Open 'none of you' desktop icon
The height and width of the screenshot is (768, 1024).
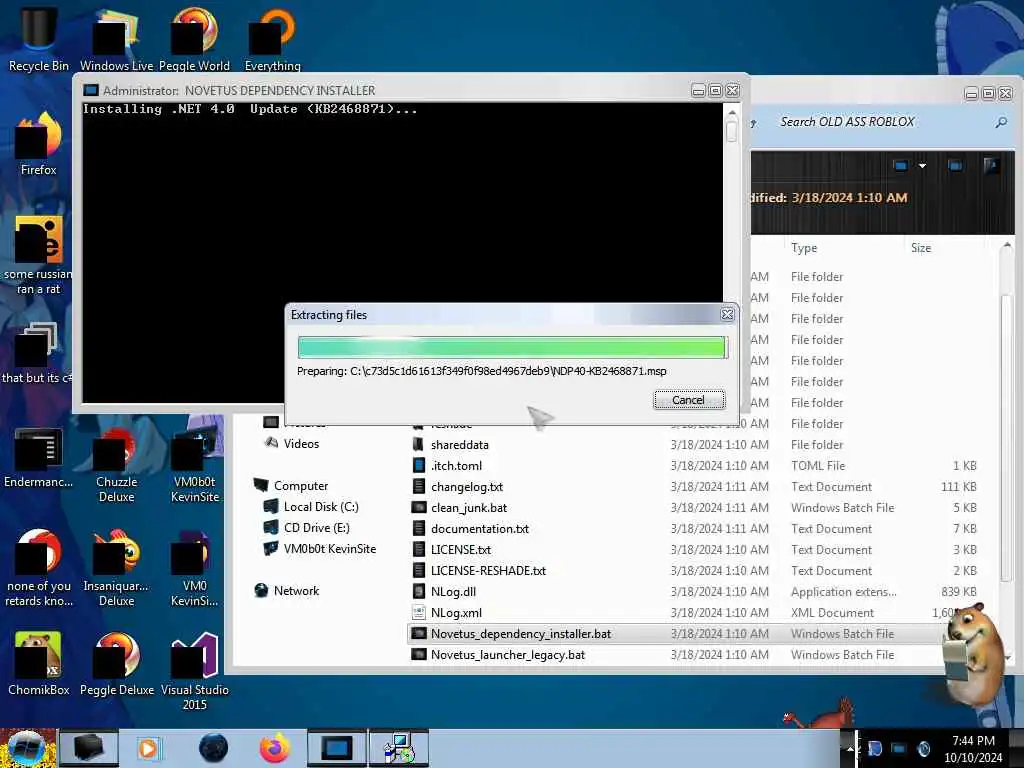(39, 568)
